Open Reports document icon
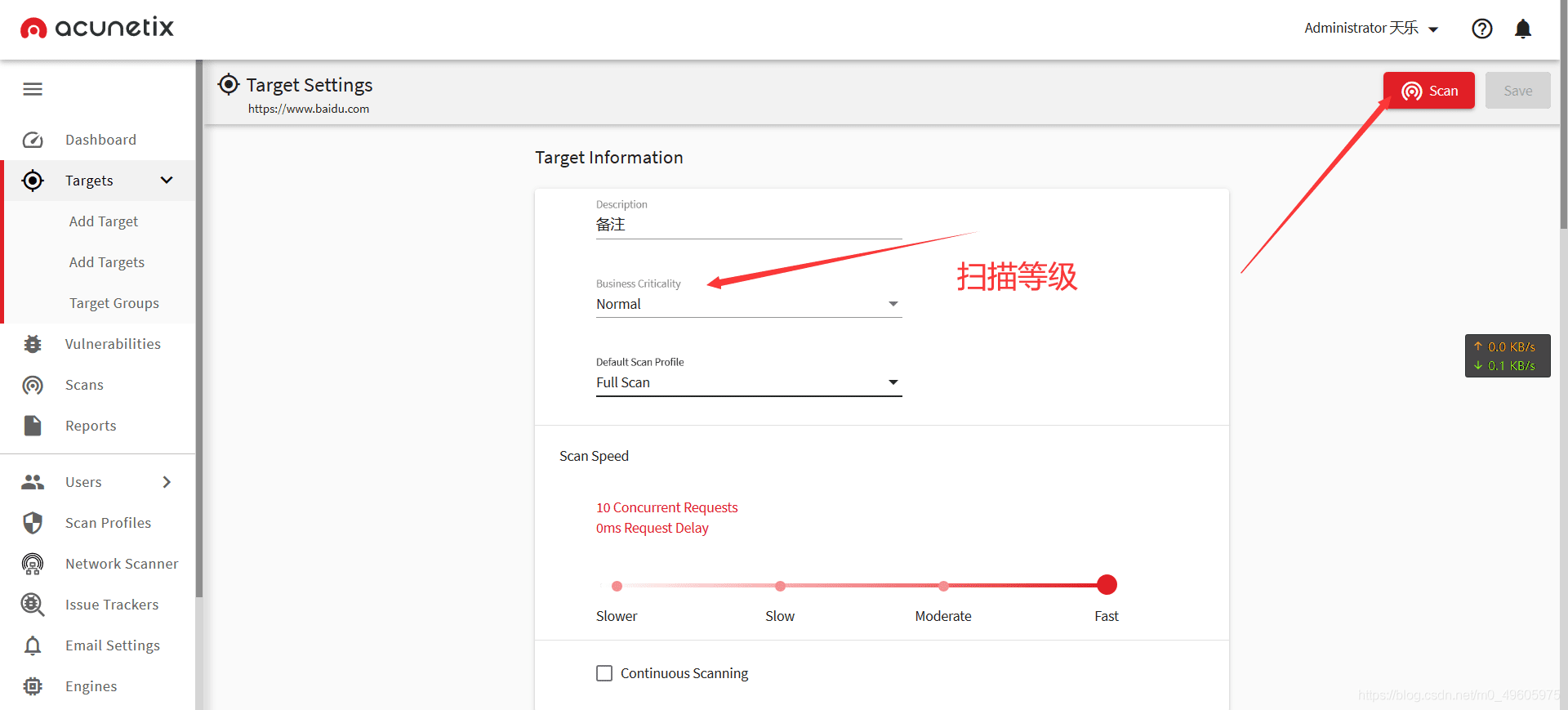The image size is (1568, 710). (33, 426)
